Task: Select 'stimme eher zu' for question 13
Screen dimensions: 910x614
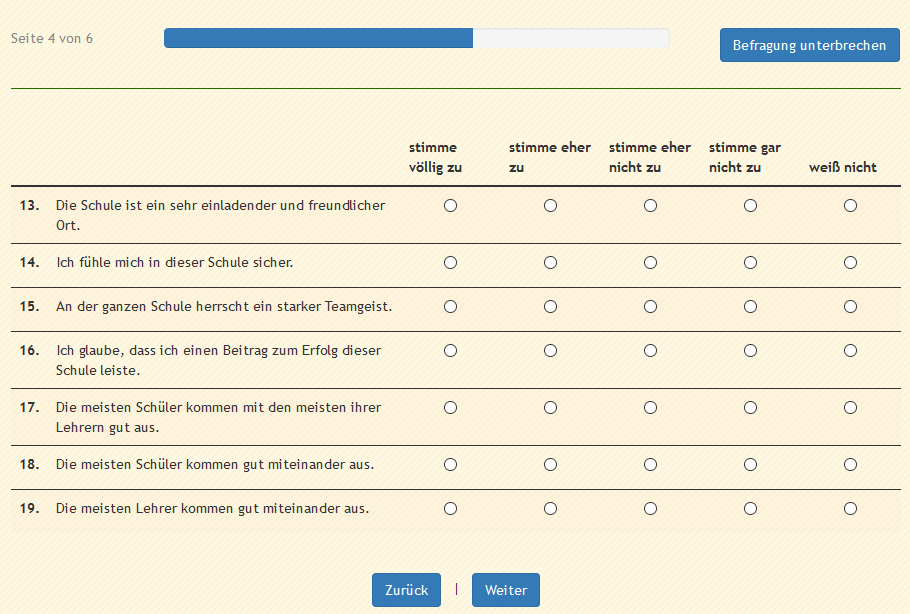Action: (x=550, y=205)
